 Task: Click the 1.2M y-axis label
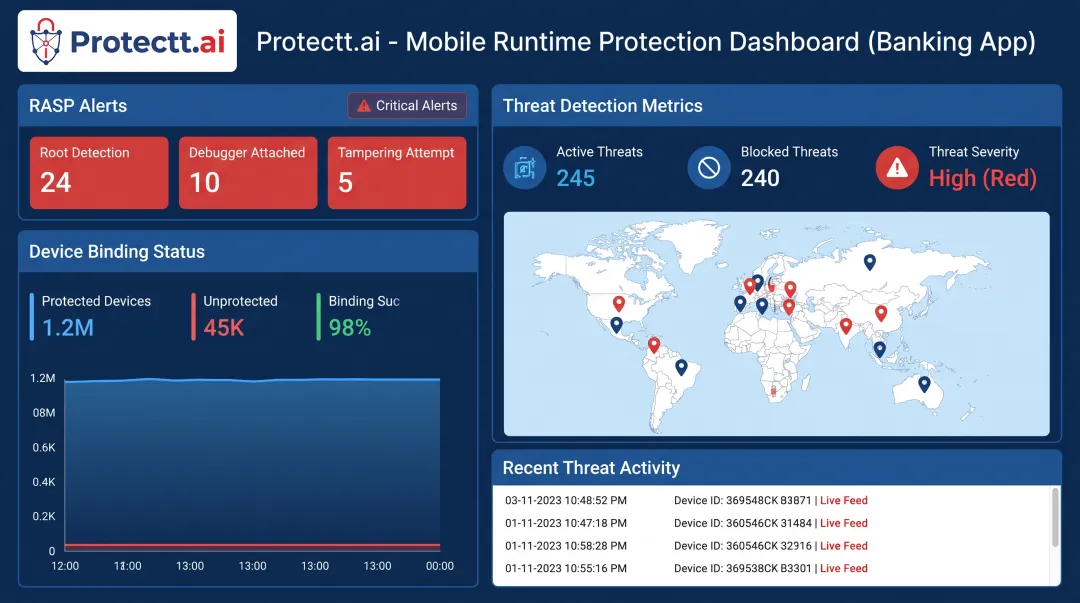pos(43,378)
